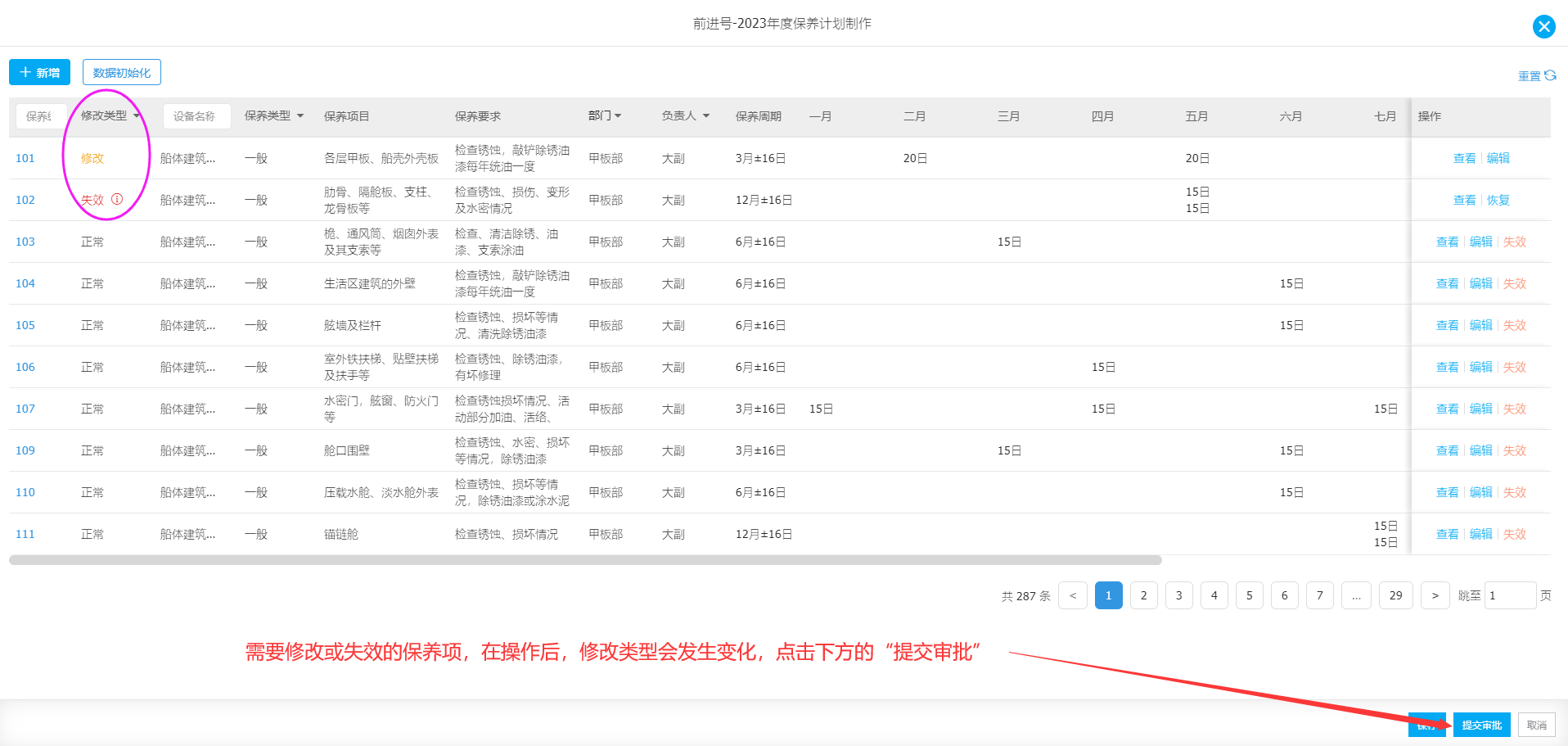Select page 6 in pagination
1568x746 pixels.
[x=1284, y=595]
